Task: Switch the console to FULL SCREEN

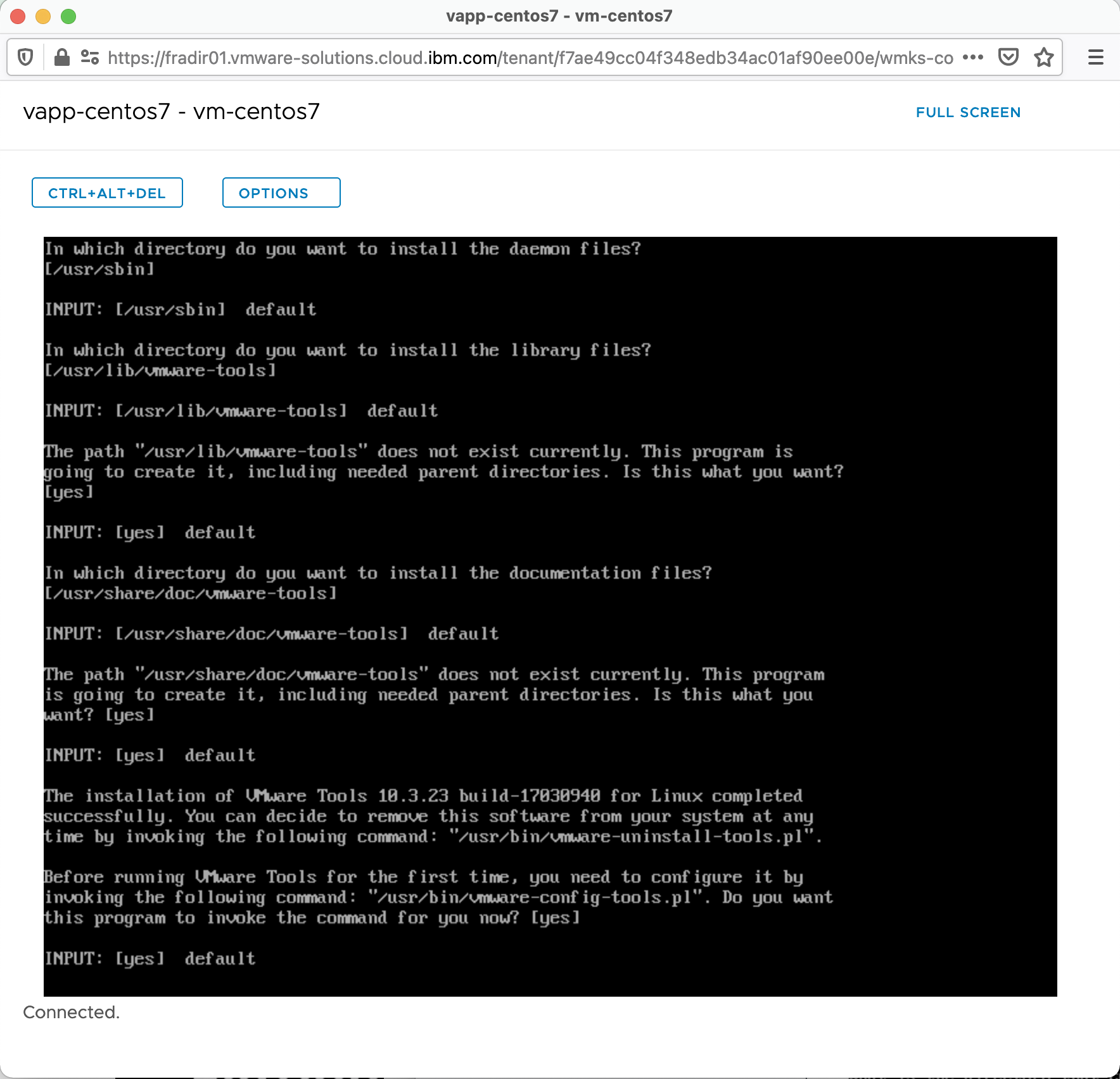Action: [968, 113]
